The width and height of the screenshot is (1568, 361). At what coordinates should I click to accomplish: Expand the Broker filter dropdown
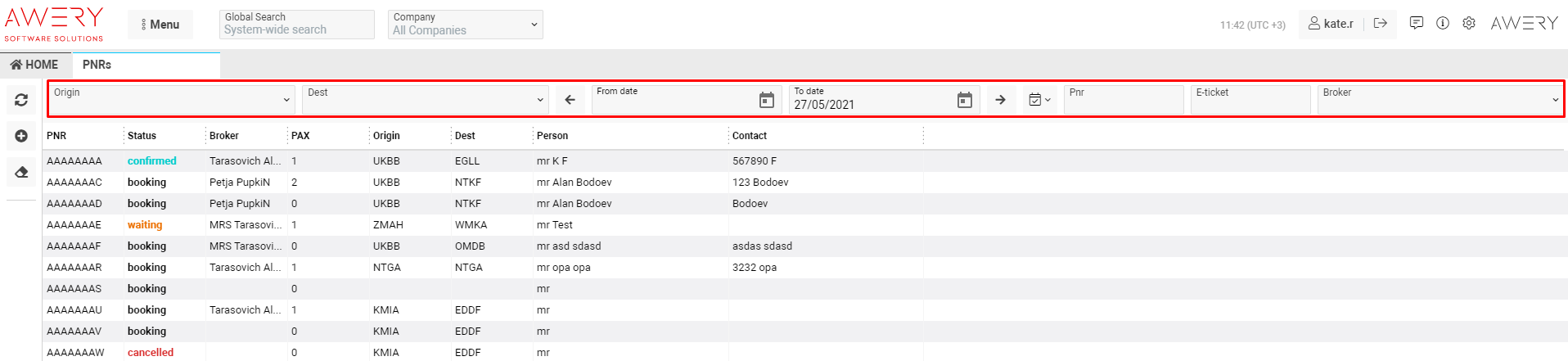point(1555,100)
